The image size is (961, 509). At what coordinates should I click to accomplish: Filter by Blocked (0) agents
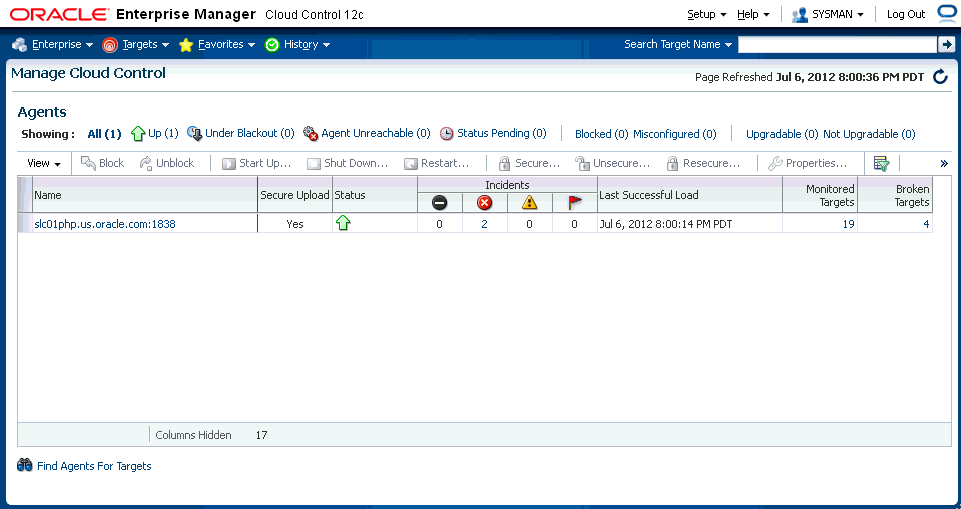[601, 134]
